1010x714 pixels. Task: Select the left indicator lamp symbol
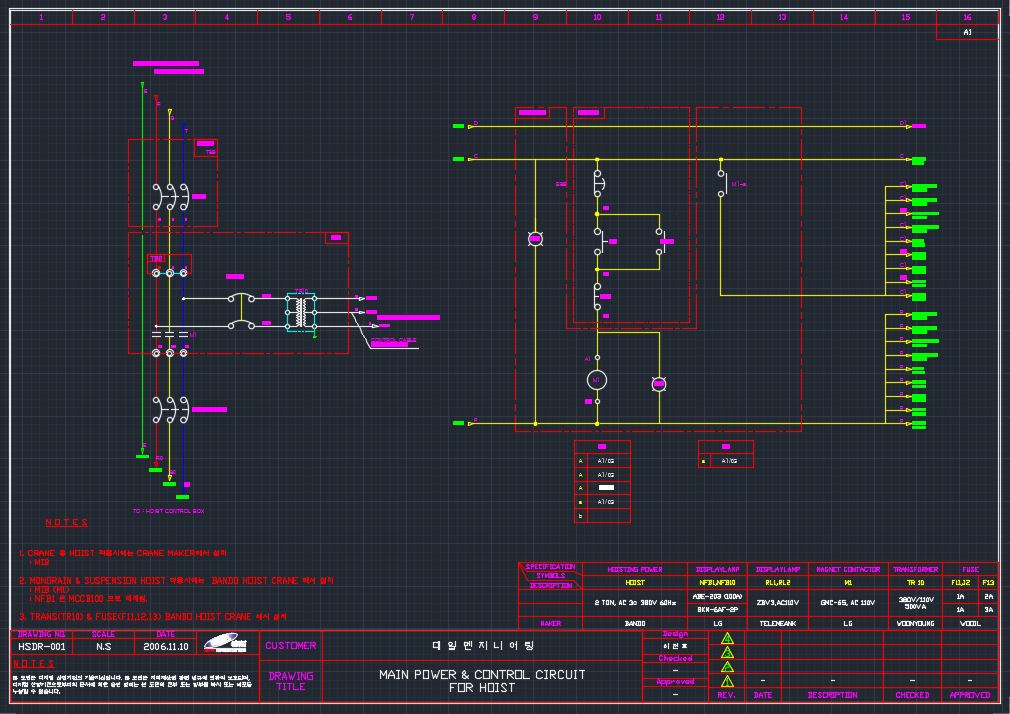tap(535, 239)
